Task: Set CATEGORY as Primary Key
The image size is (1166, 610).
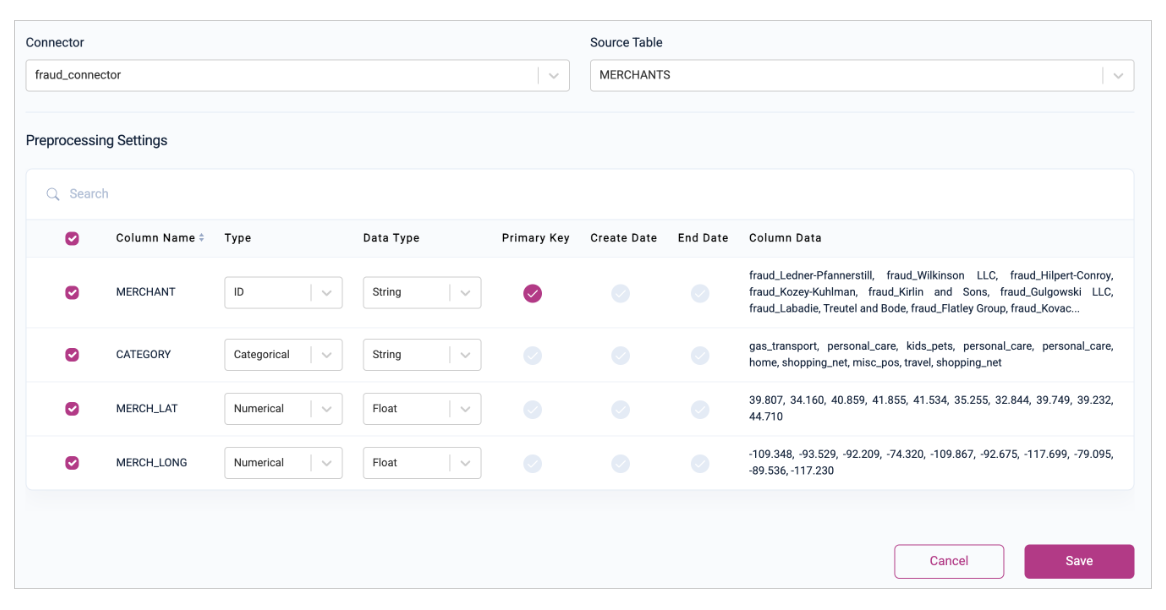Action: coord(532,356)
